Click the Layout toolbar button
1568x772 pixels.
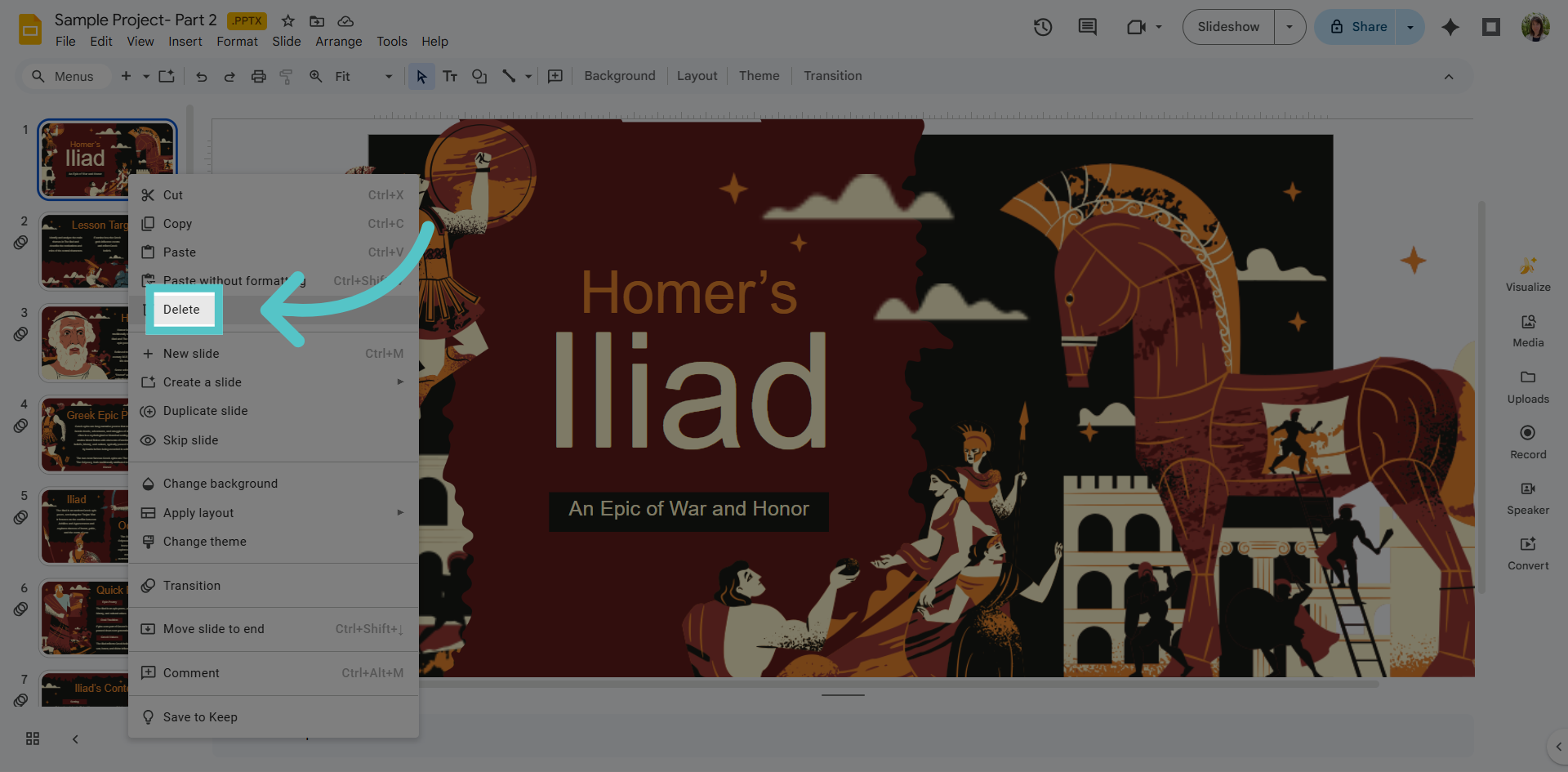697,76
